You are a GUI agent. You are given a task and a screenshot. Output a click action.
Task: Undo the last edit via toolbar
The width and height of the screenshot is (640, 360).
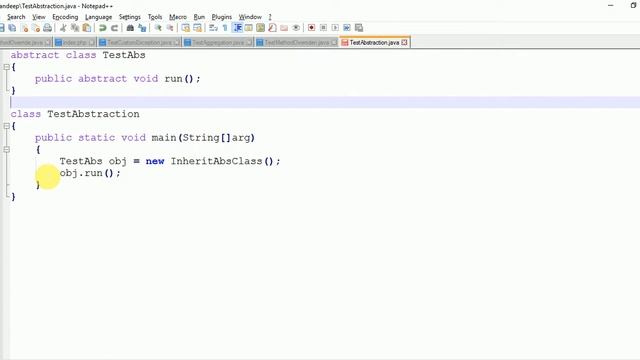102,28
